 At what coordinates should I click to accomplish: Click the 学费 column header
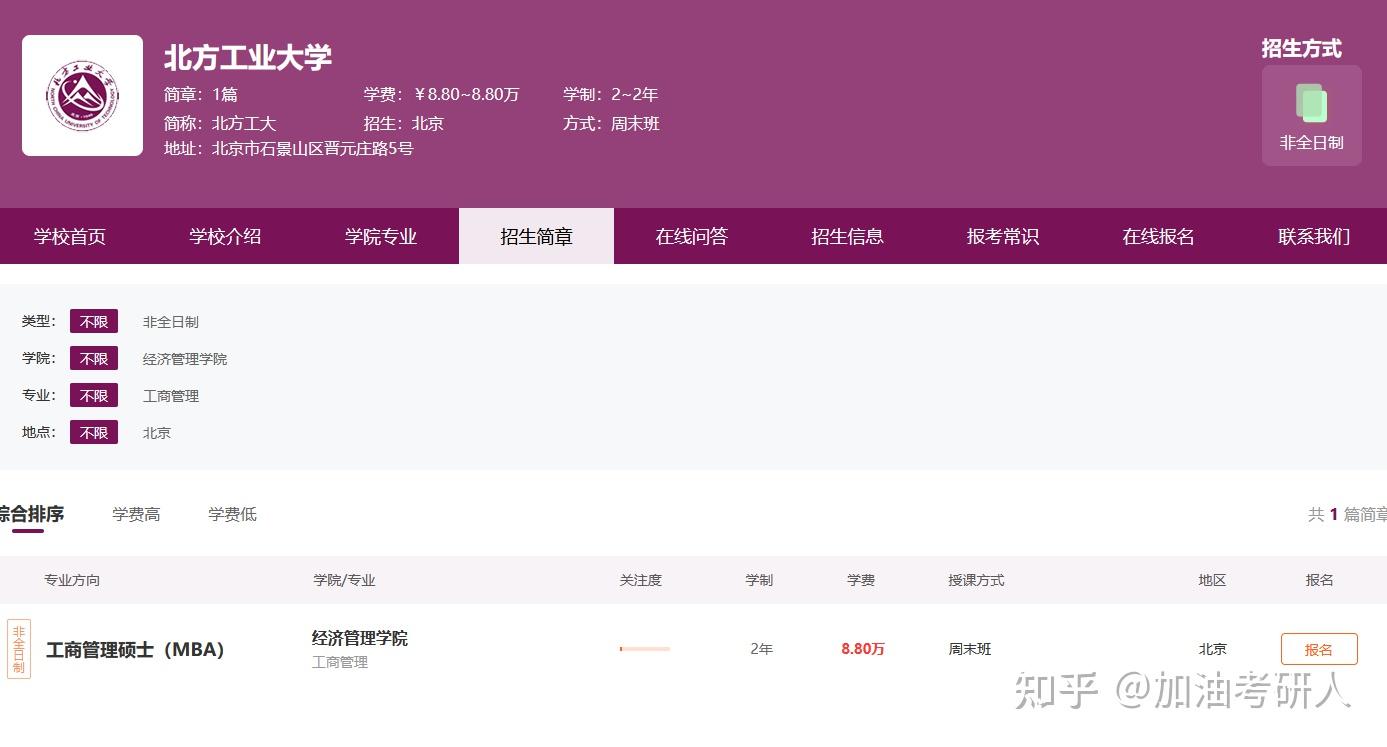pyautogui.click(x=861, y=580)
